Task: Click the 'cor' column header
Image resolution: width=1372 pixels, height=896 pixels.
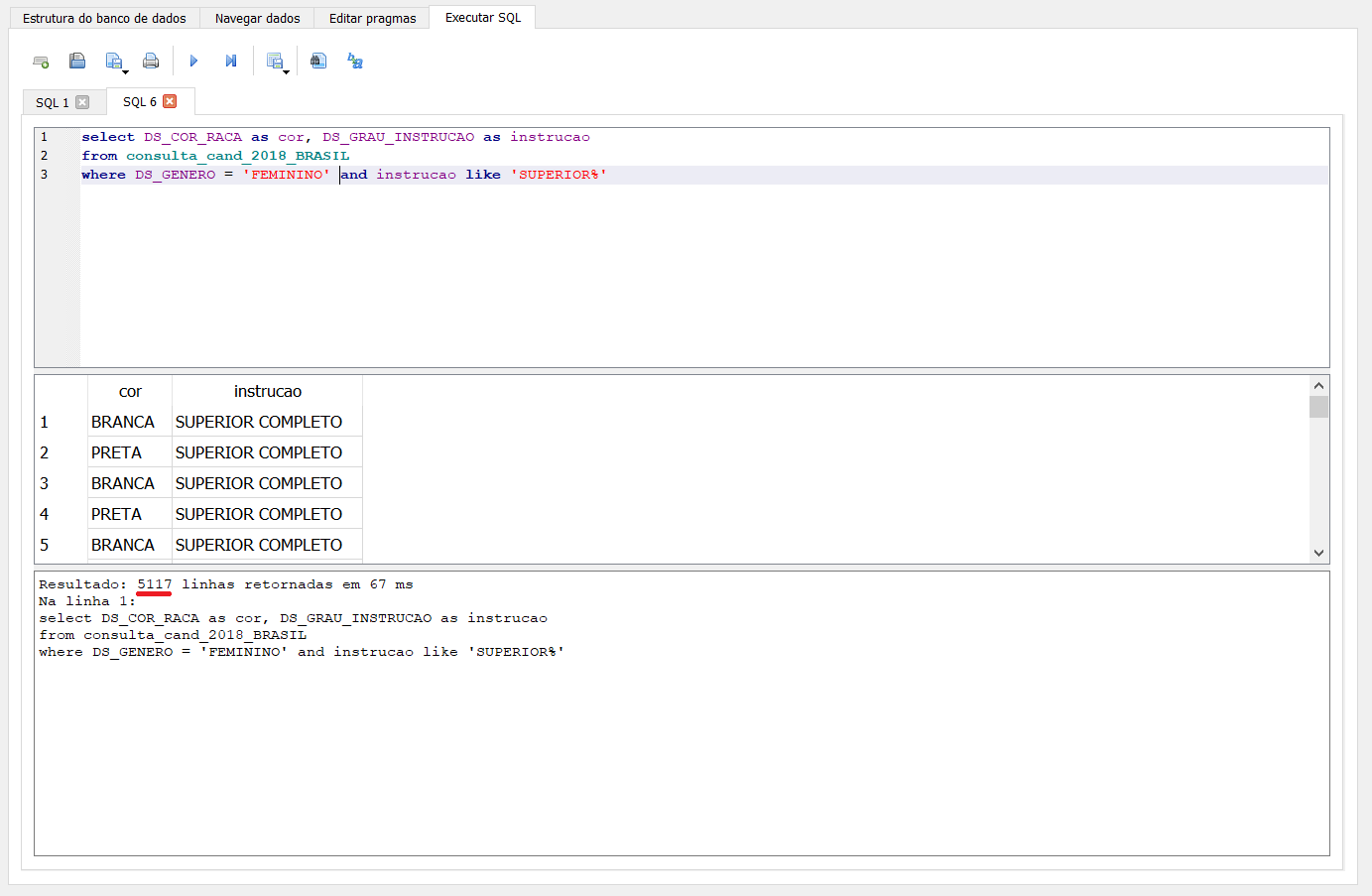Action: click(130, 392)
